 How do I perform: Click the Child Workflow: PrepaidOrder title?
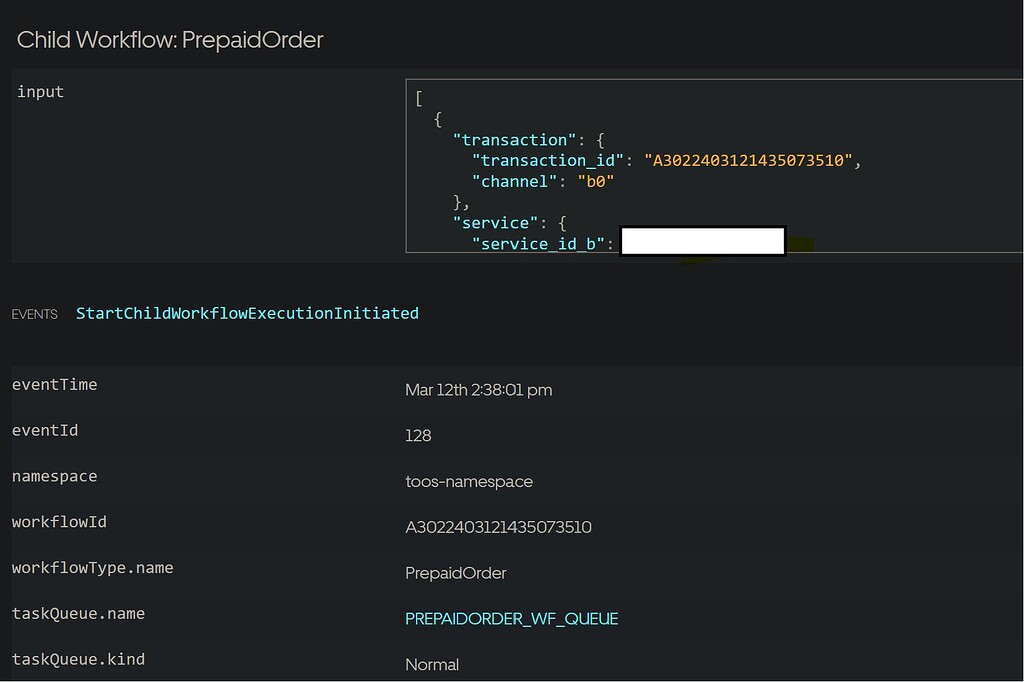coord(168,39)
